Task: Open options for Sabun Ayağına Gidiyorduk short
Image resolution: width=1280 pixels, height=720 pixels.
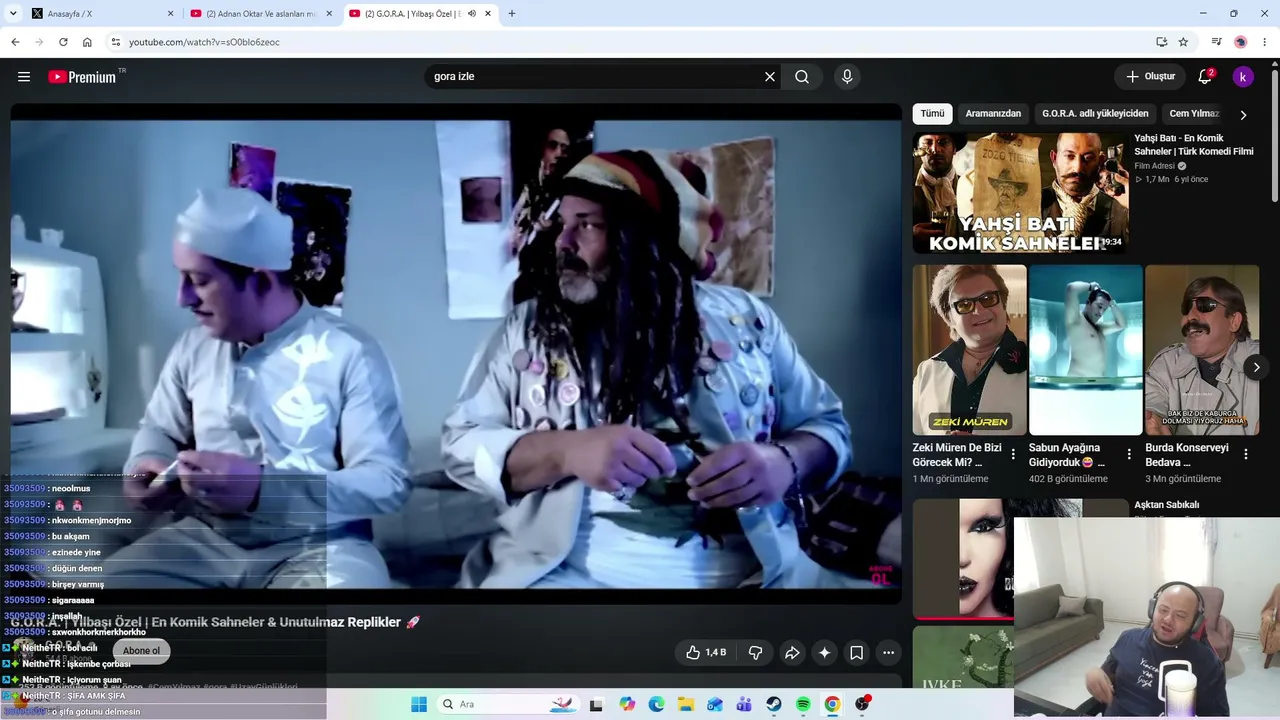Action: pos(1129,455)
